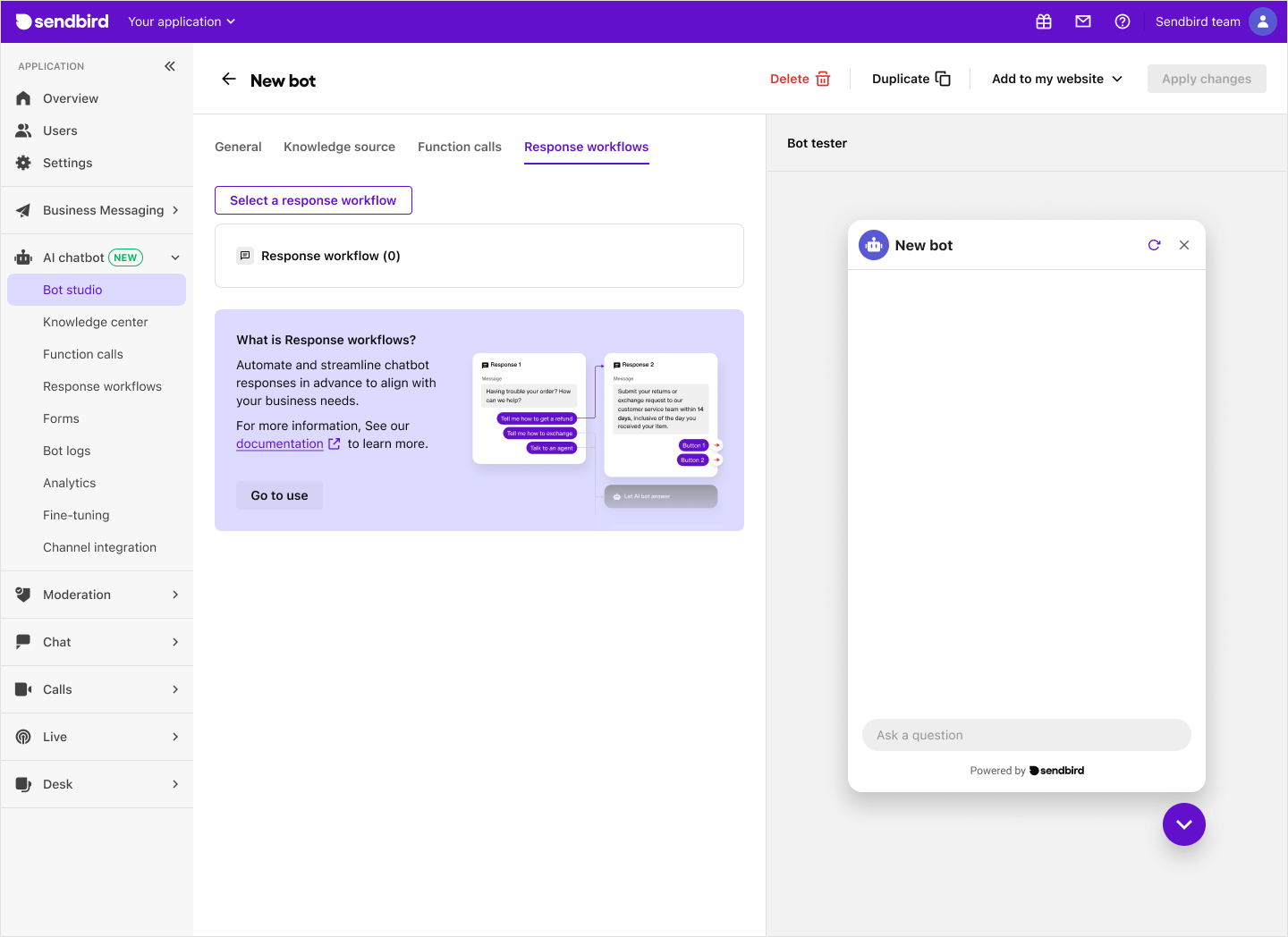
Task: Open Add to my website dropdown
Action: [1057, 79]
